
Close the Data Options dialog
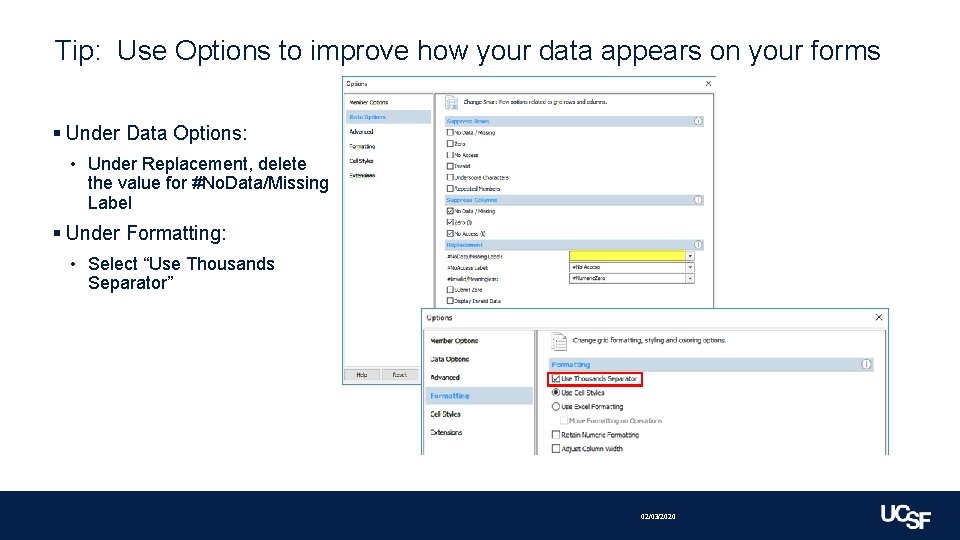tap(708, 83)
